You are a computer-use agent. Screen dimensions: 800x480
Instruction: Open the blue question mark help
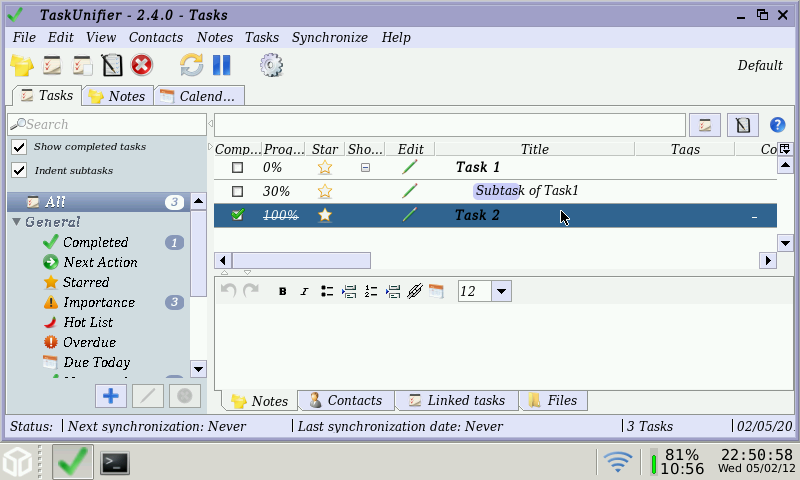click(777, 124)
